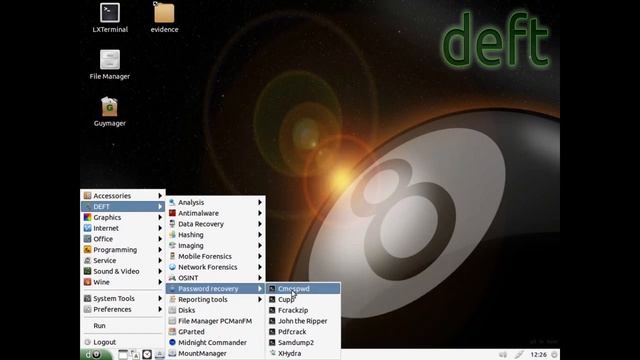Viewport: 640px width, 360px height.
Task: Open the Office menu category
Action: tap(123, 239)
